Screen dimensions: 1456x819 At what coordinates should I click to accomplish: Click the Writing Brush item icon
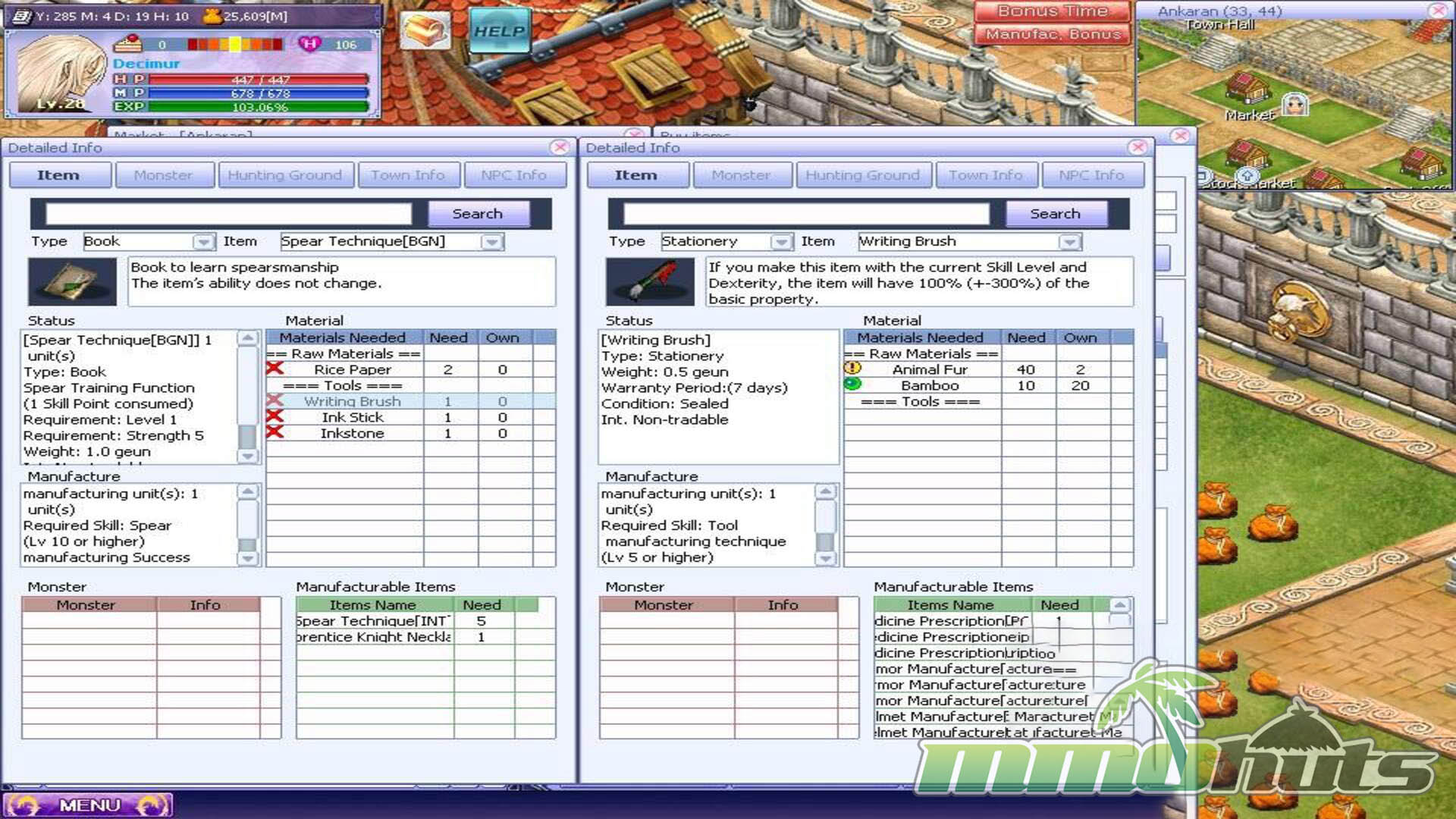650,281
